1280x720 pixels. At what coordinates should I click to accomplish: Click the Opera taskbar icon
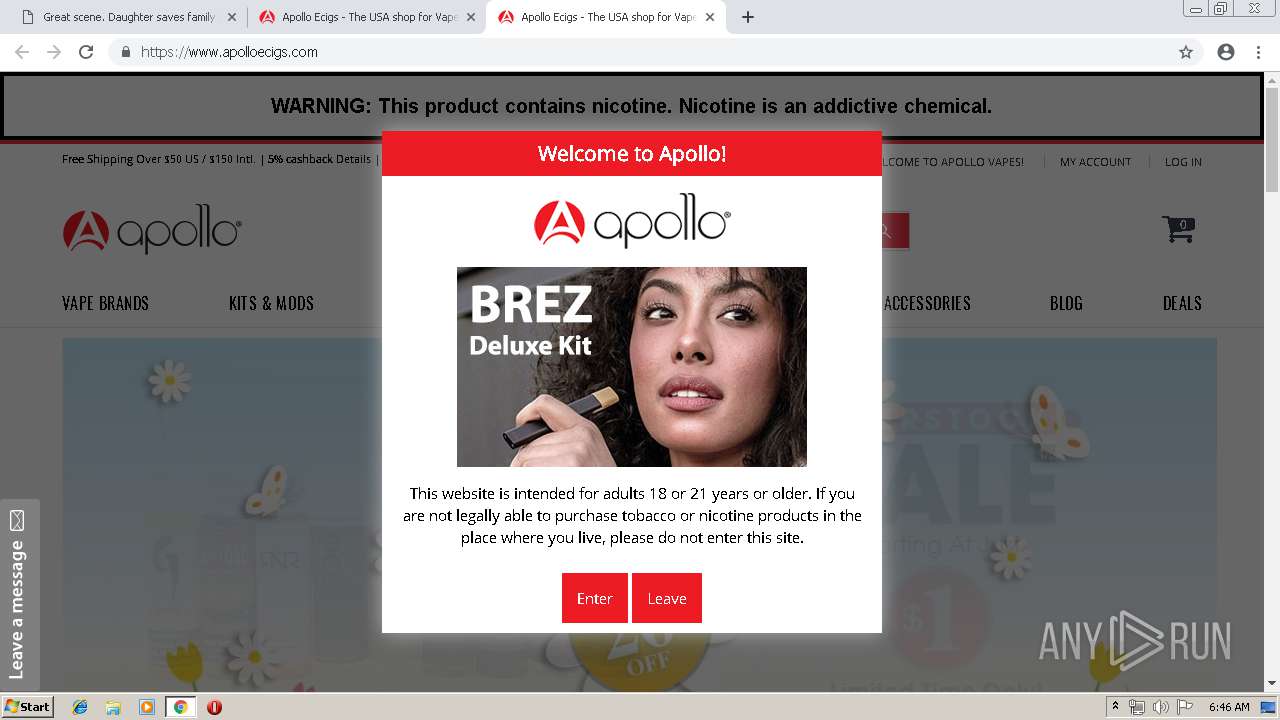(x=214, y=707)
